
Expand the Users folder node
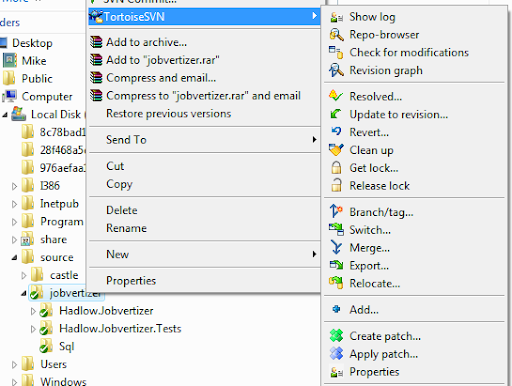pyautogui.click(x=14, y=365)
